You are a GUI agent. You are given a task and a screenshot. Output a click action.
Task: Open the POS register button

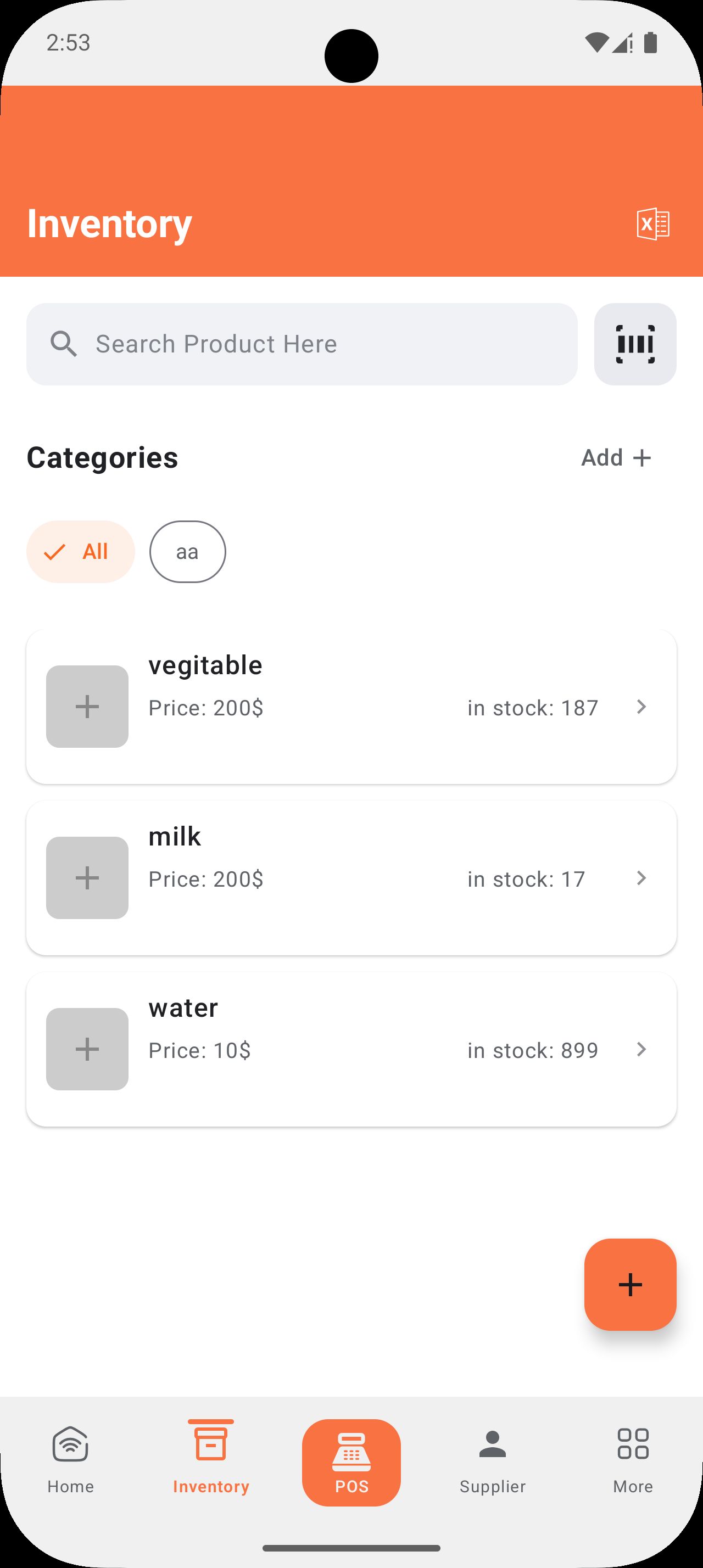coord(351,1462)
